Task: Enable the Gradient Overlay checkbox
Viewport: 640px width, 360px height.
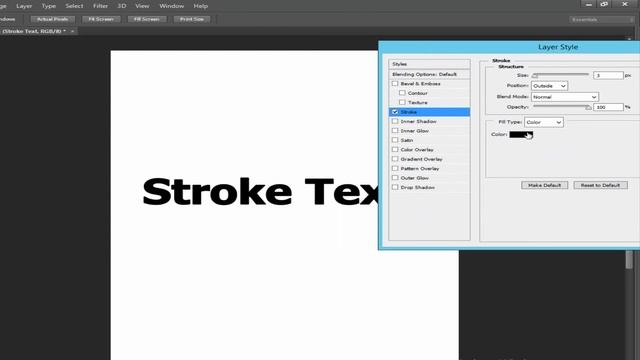Action: pos(395,159)
